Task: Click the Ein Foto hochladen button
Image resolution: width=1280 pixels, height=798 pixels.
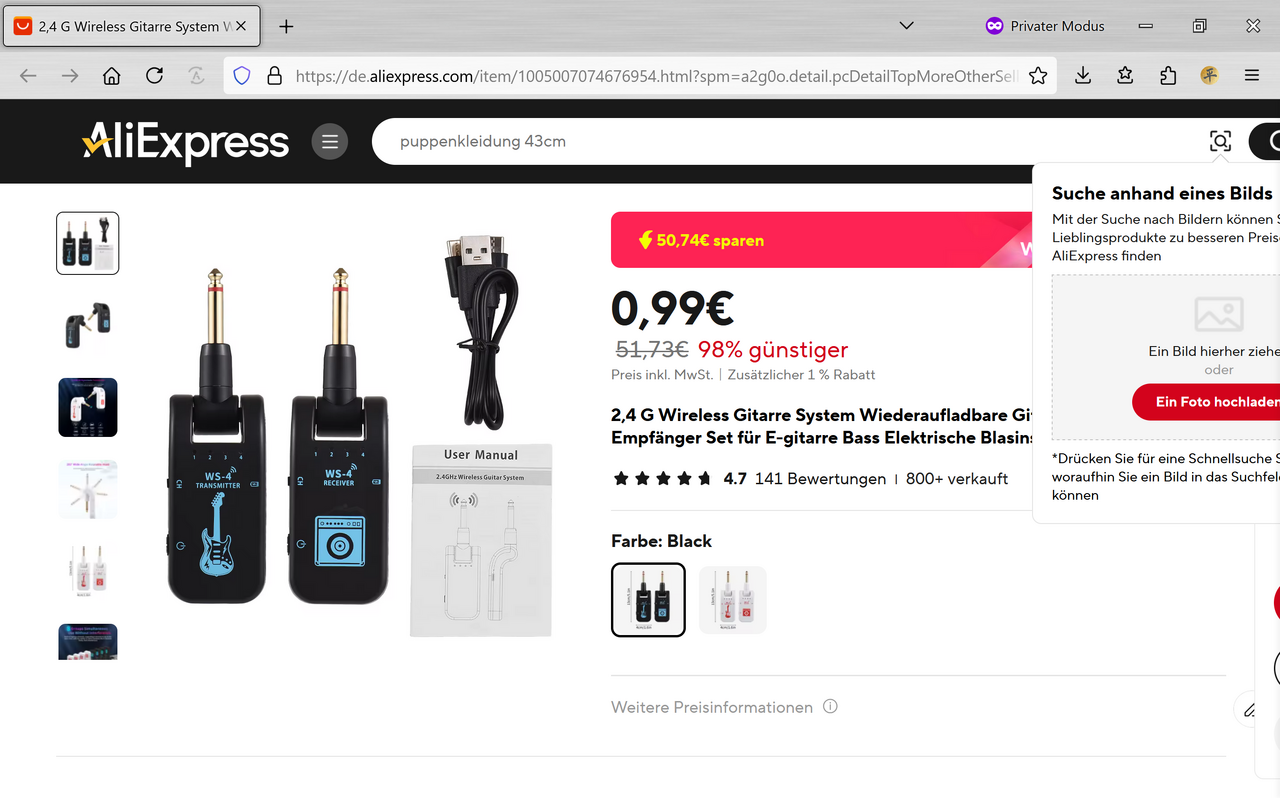Action: 1206,402
